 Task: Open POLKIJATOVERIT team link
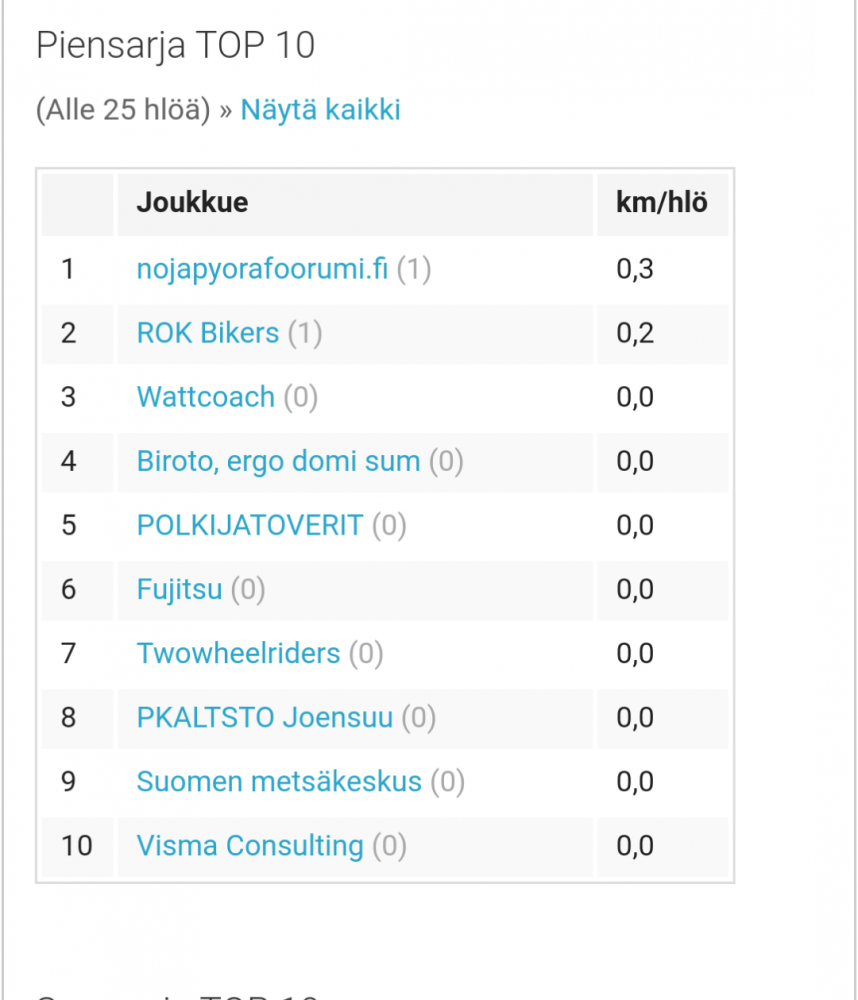[x=250, y=525]
